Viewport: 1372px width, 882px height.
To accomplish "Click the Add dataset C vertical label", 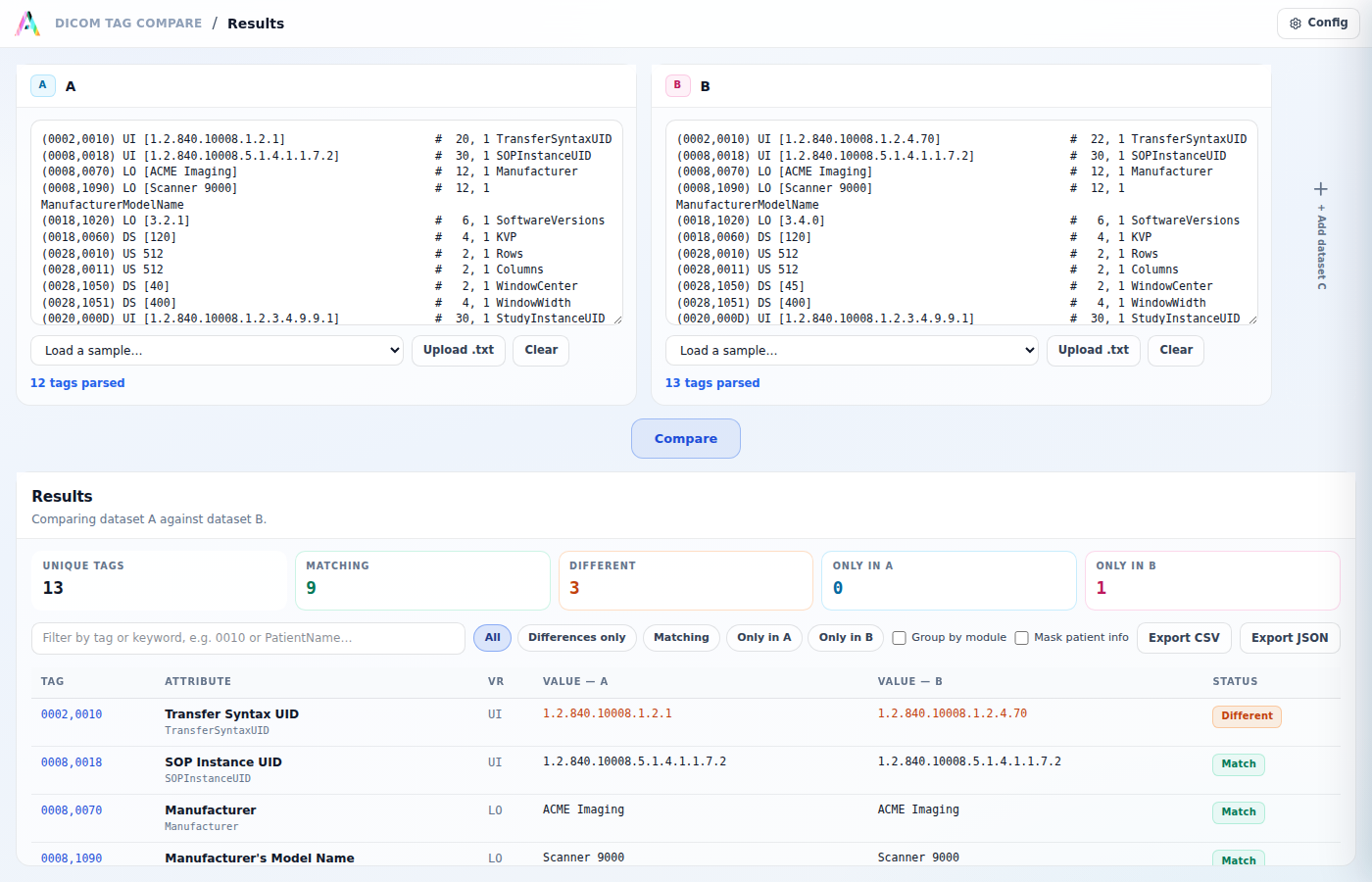I will coord(1321,247).
